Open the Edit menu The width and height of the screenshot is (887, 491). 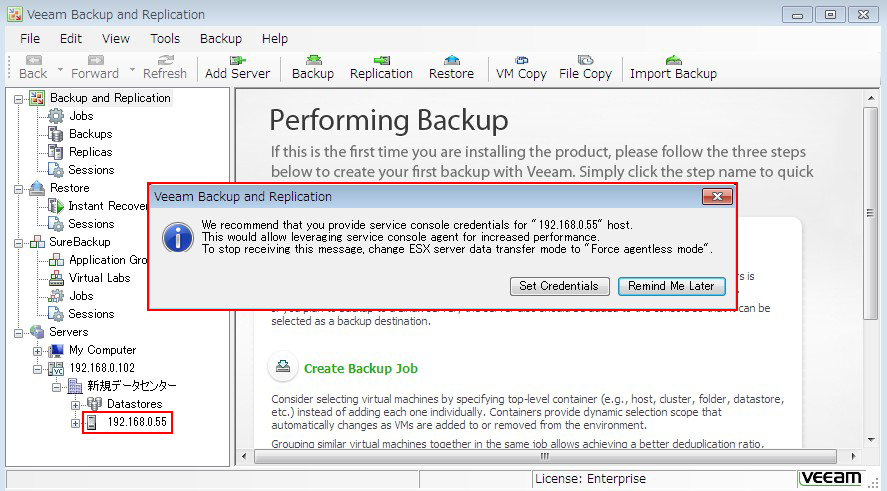click(x=71, y=38)
